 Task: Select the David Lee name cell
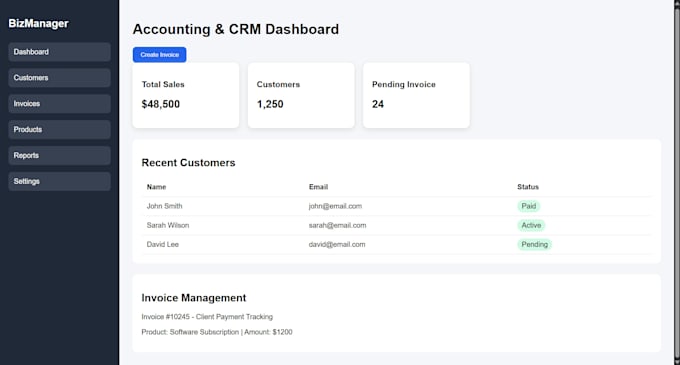tap(163, 244)
